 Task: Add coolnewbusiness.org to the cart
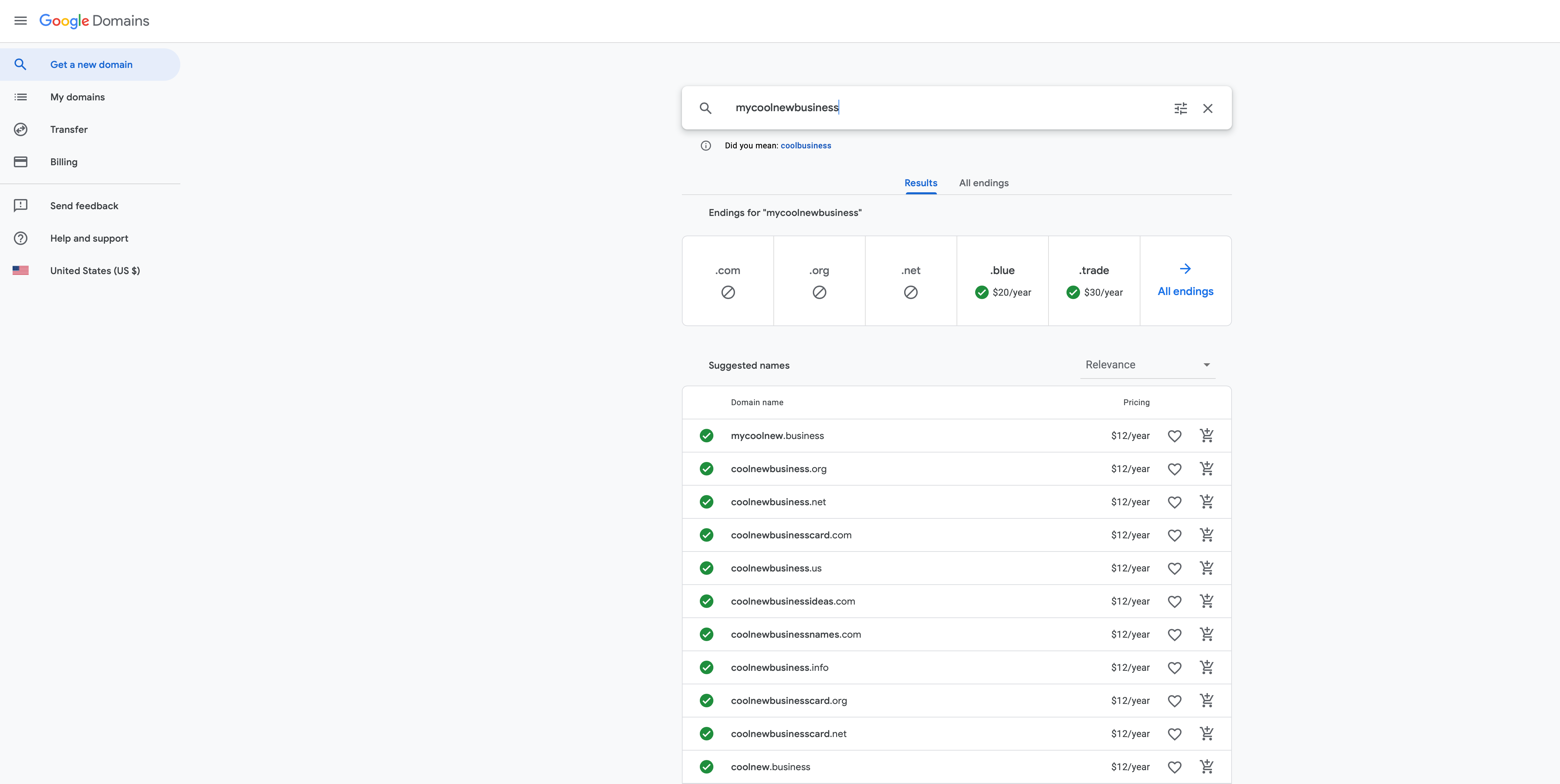pyautogui.click(x=1207, y=468)
